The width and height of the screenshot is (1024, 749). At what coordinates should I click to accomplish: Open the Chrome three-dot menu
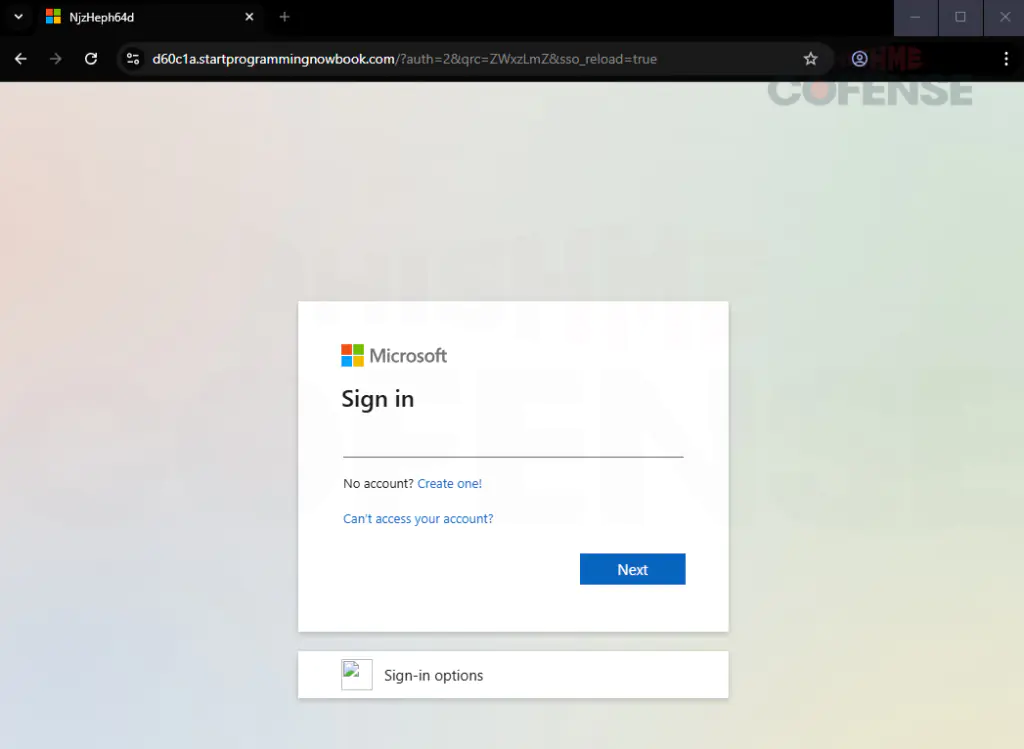click(1006, 59)
